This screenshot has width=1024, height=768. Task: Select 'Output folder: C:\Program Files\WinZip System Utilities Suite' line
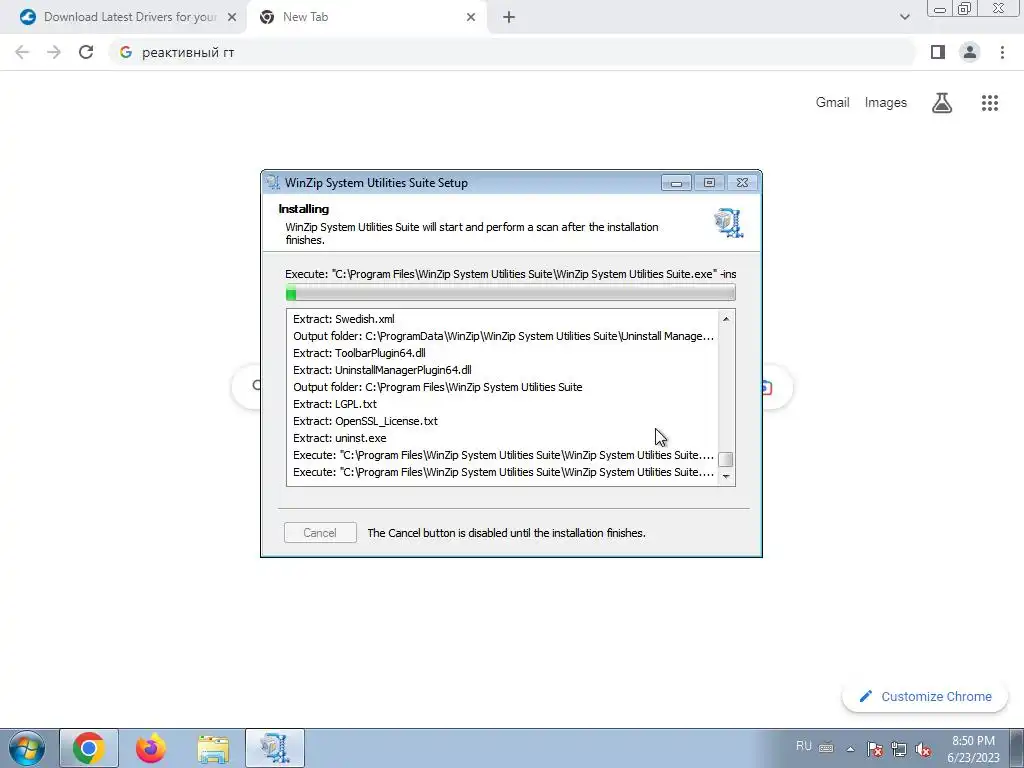[x=438, y=387]
